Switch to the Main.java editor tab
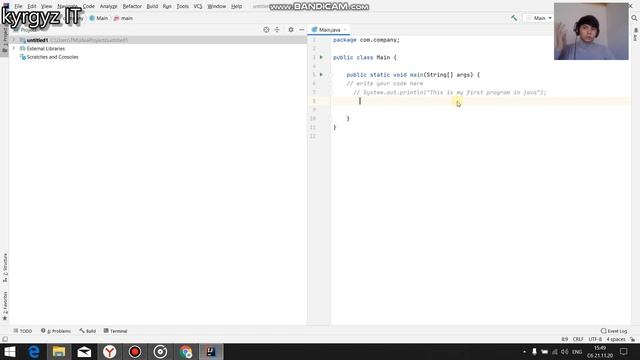 tap(329, 30)
